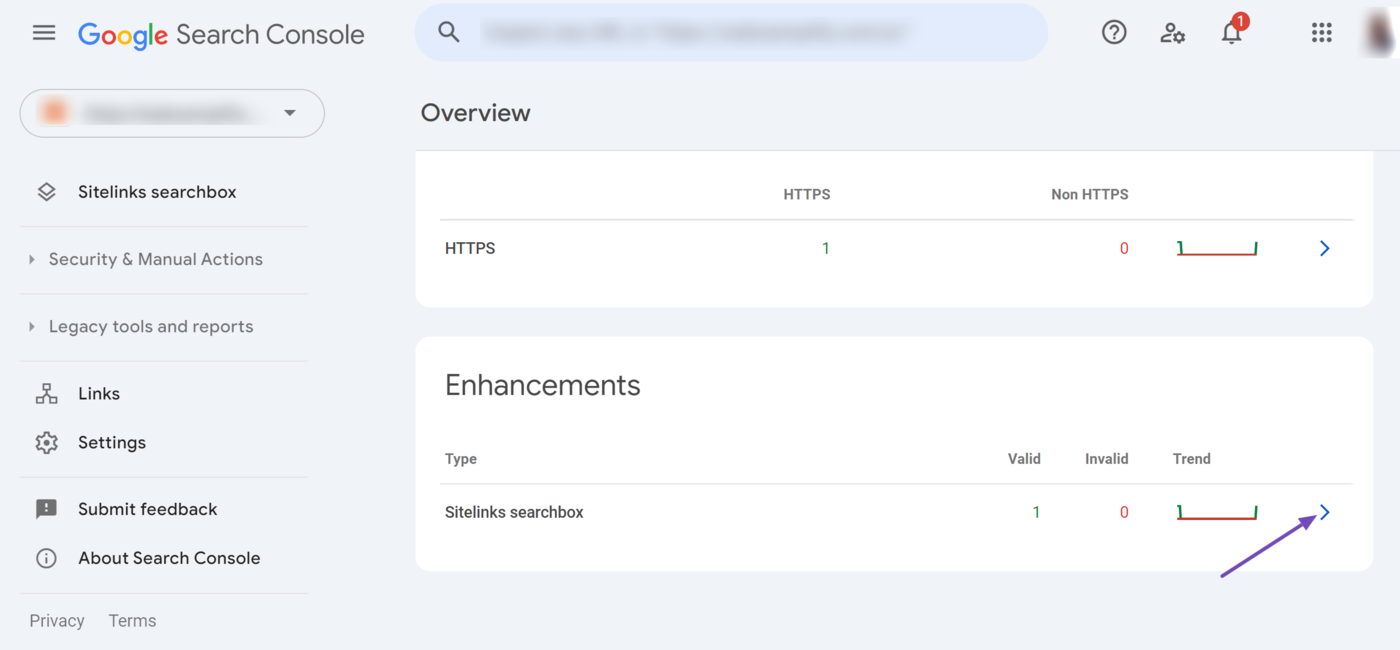Viewport: 1400px width, 650px height.
Task: Open Links in the sidebar
Action: (x=99, y=394)
